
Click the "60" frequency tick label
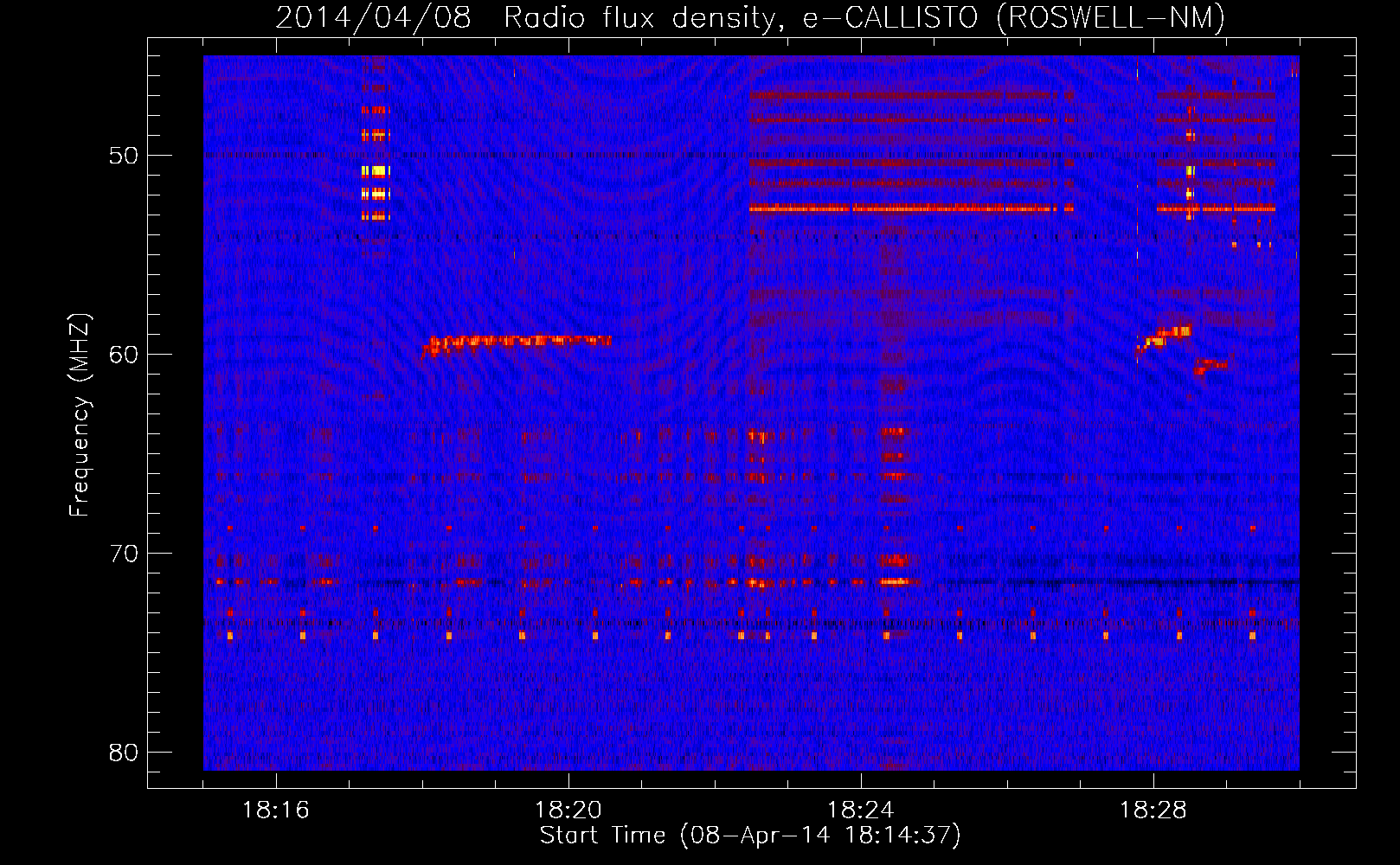pos(124,355)
